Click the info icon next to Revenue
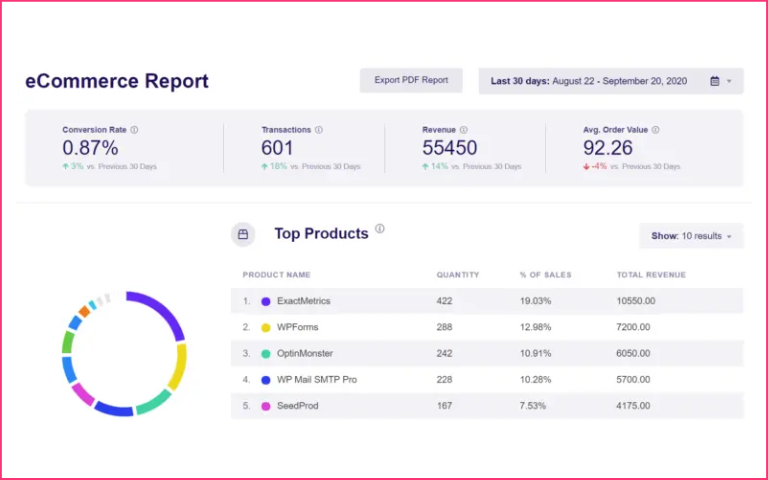Image resolution: width=768 pixels, height=480 pixels. (x=463, y=130)
